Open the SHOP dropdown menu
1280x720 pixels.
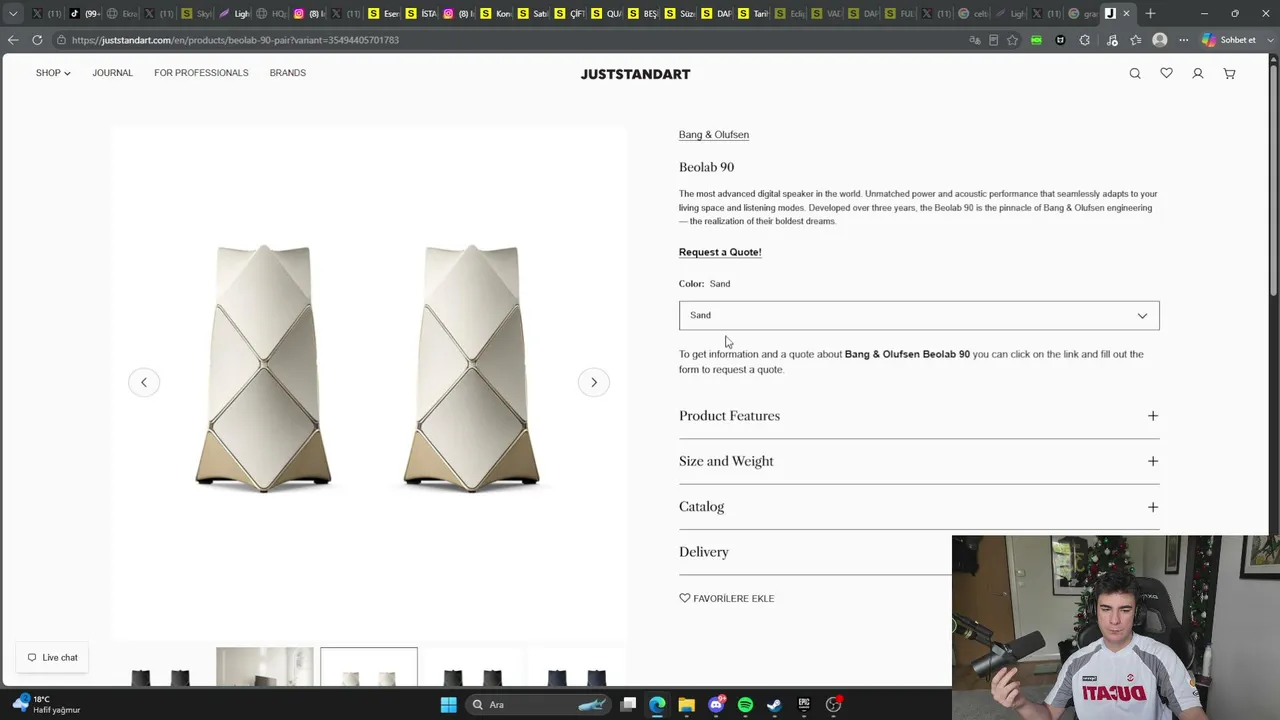[53, 73]
